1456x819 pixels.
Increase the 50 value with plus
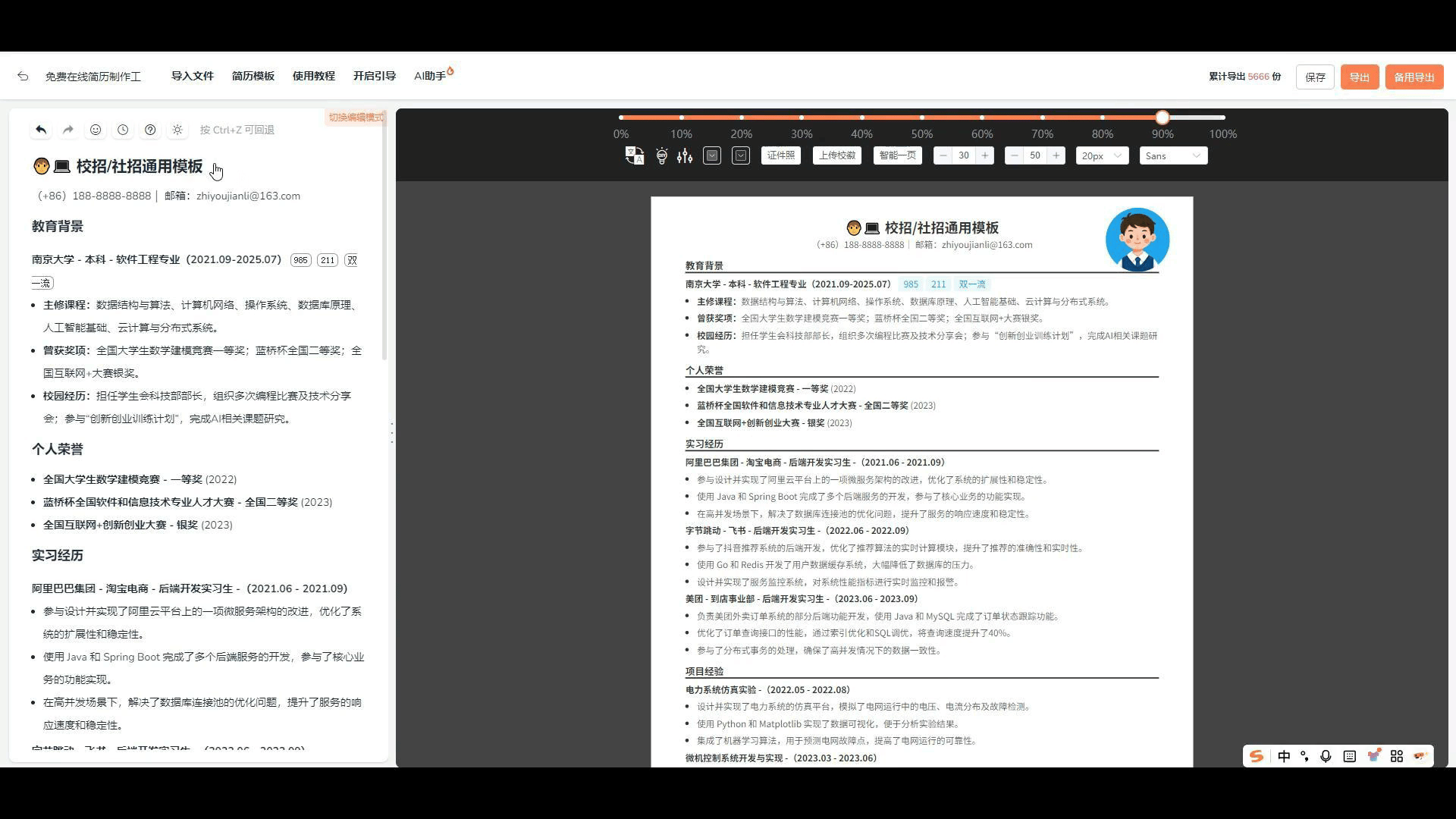1056,156
